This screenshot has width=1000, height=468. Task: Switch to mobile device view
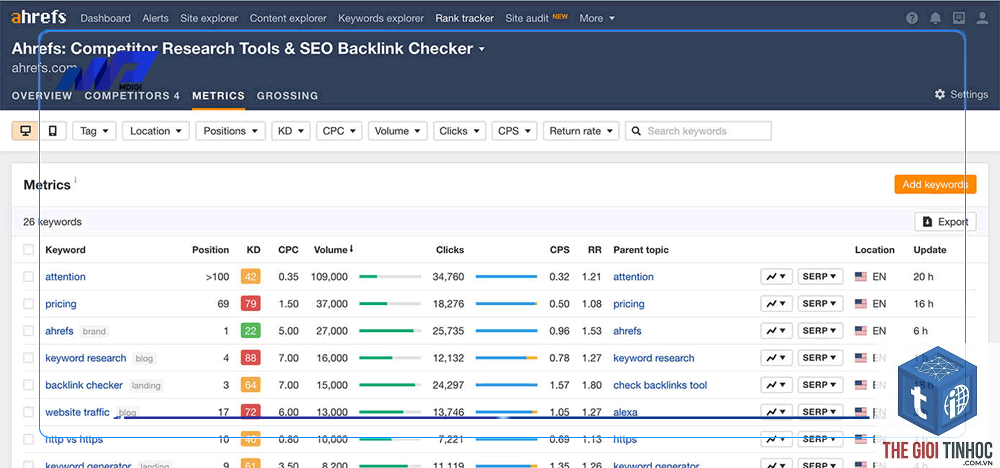(53, 131)
